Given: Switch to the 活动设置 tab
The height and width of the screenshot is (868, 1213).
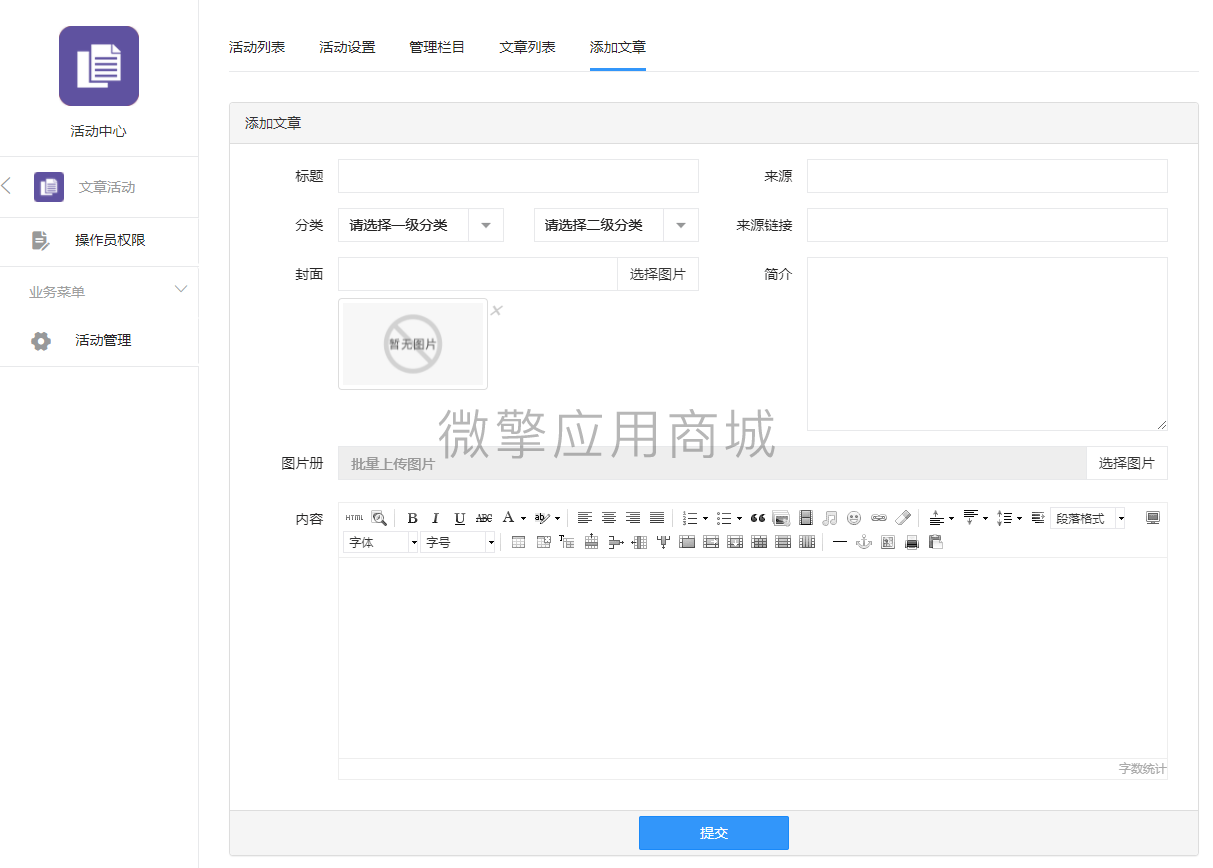Looking at the screenshot, I should coord(347,47).
